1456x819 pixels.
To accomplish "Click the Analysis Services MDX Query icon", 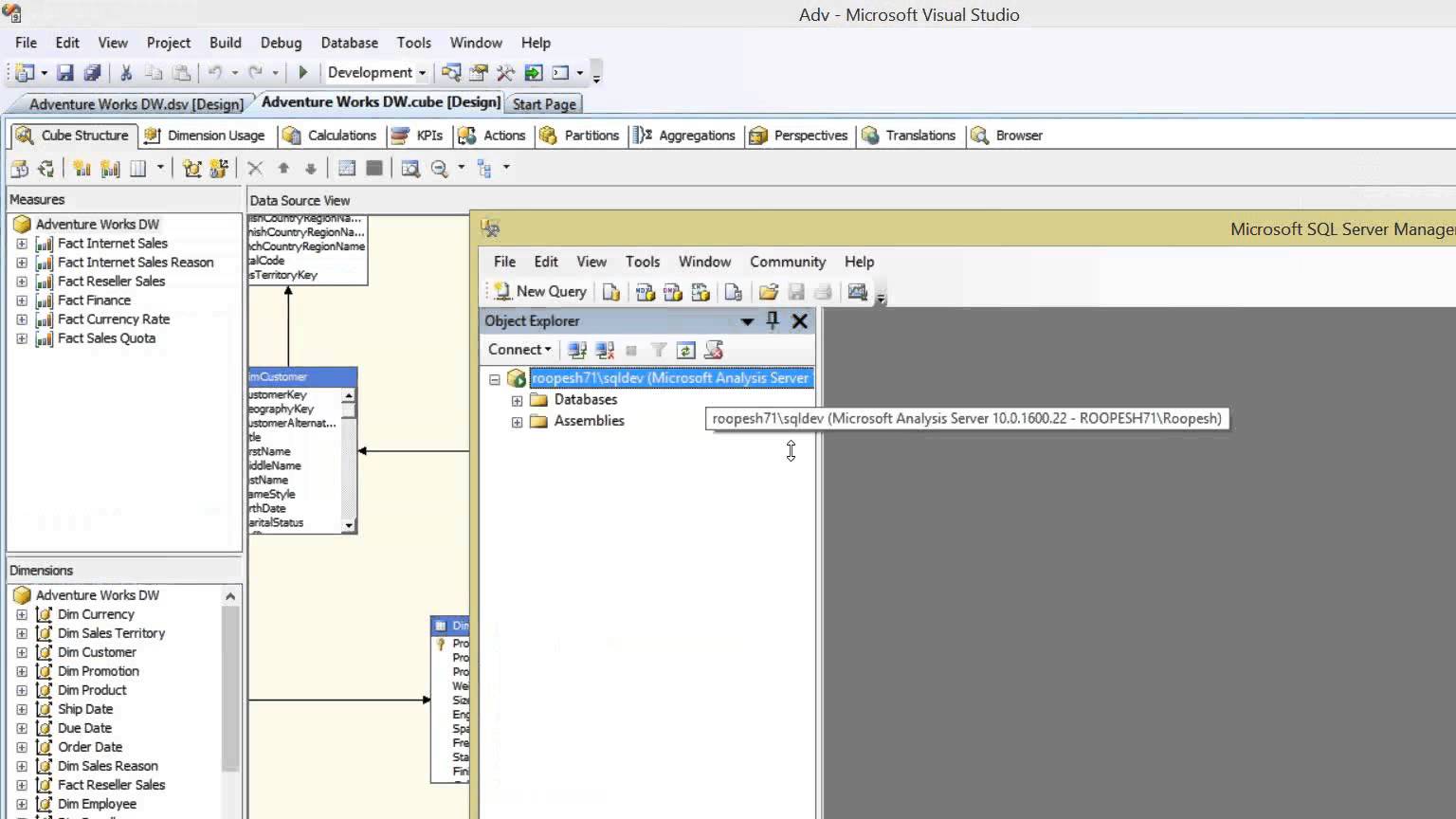I will pos(646,292).
